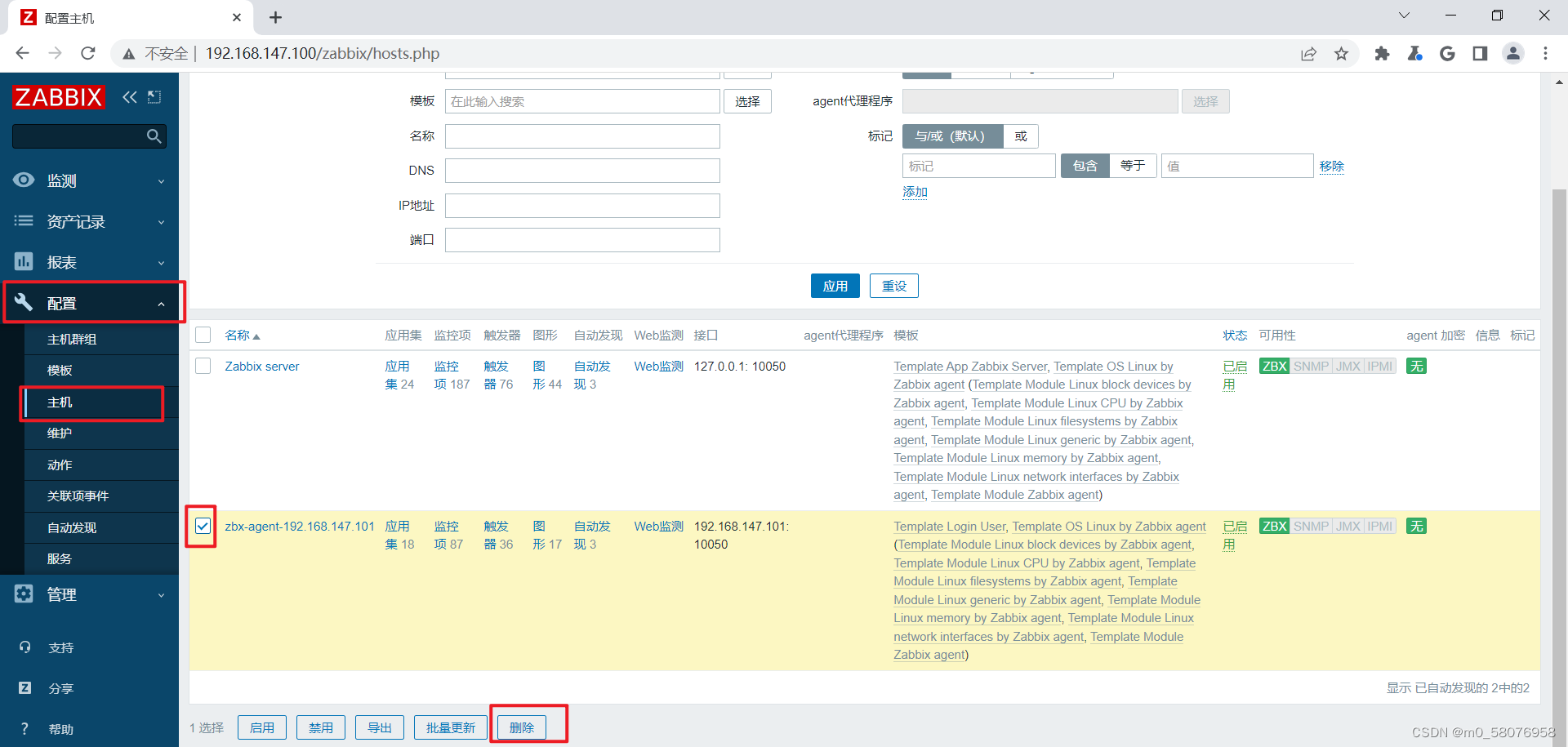The height and width of the screenshot is (747, 1568).
Task: Open 主机 in the sidebar
Action: tap(60, 402)
